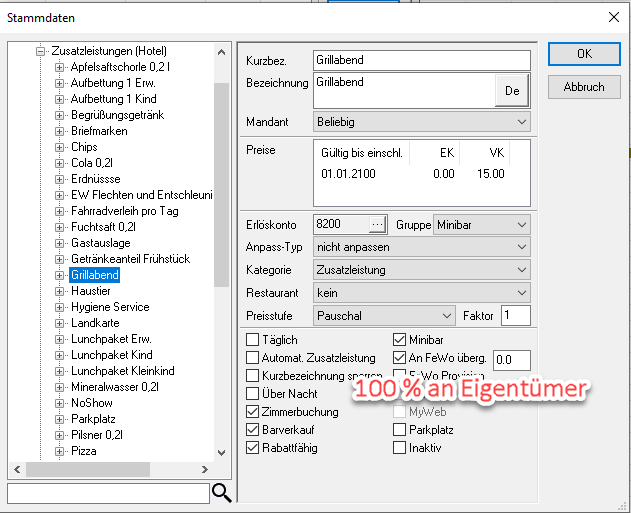Uncheck the Minibar checkbox
The image size is (631, 513).
click(x=399, y=340)
